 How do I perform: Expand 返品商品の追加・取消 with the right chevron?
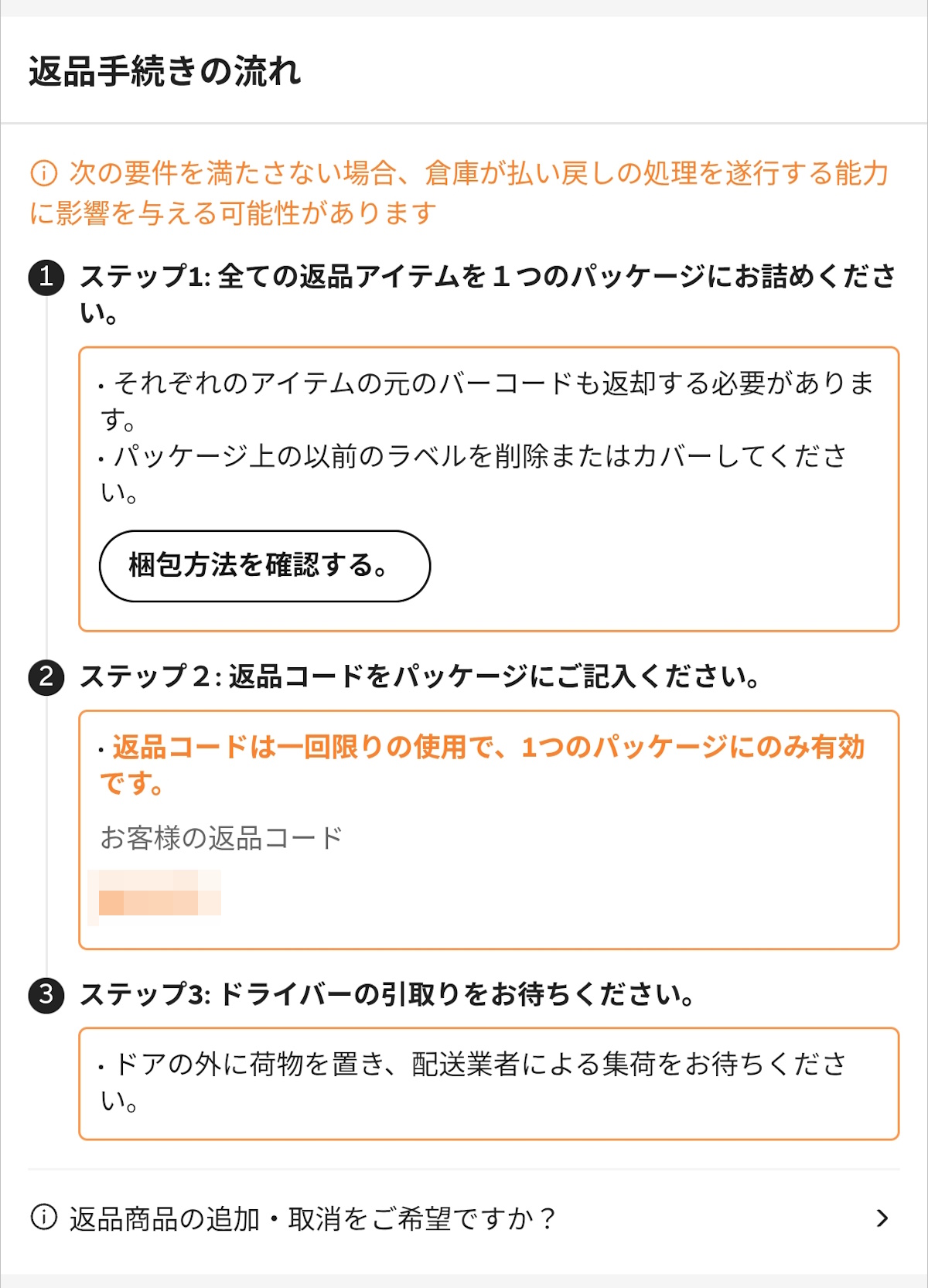pyautogui.click(x=882, y=1218)
